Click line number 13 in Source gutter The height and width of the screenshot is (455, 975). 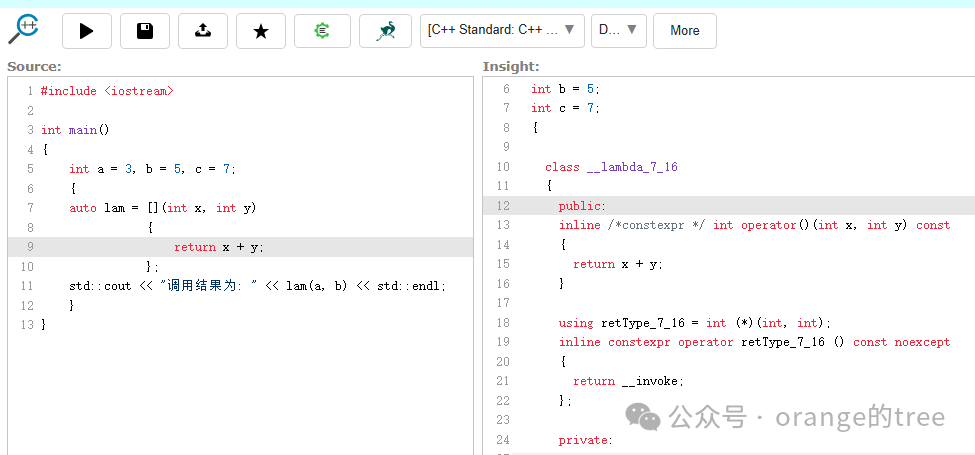27,324
